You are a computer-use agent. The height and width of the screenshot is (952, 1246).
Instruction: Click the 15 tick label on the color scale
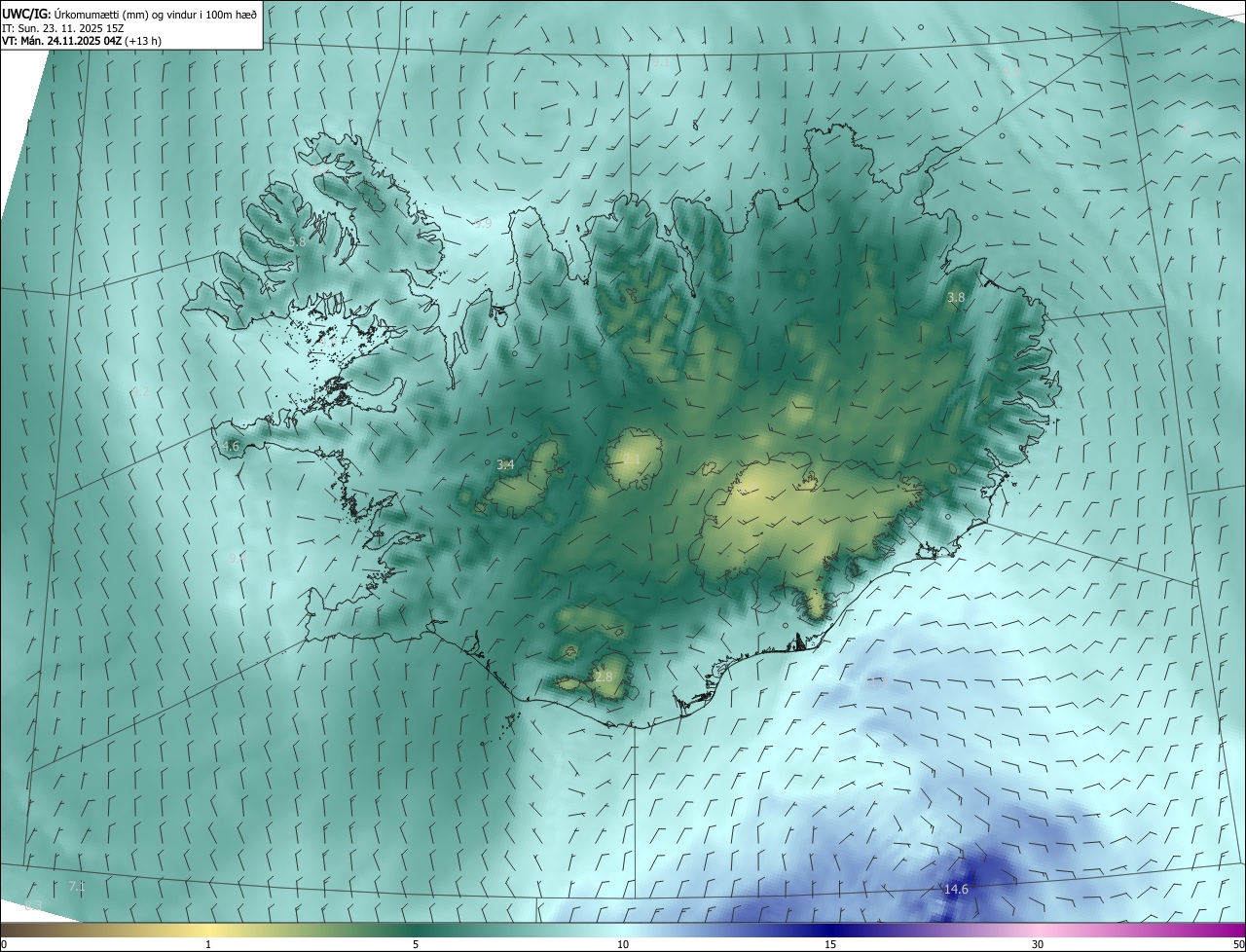[830, 944]
